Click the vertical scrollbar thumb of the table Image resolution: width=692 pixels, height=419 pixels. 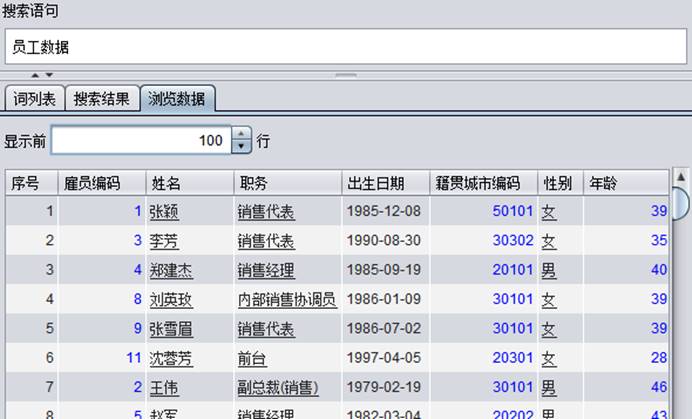tap(681, 205)
